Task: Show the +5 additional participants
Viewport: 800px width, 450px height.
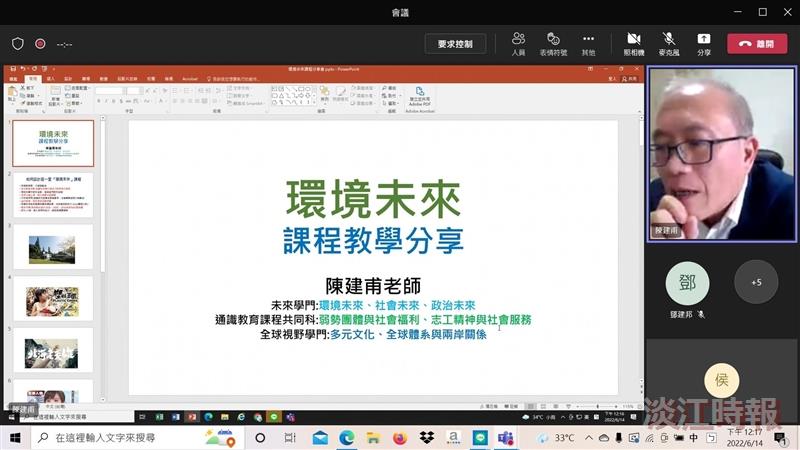Action: pyautogui.click(x=756, y=282)
